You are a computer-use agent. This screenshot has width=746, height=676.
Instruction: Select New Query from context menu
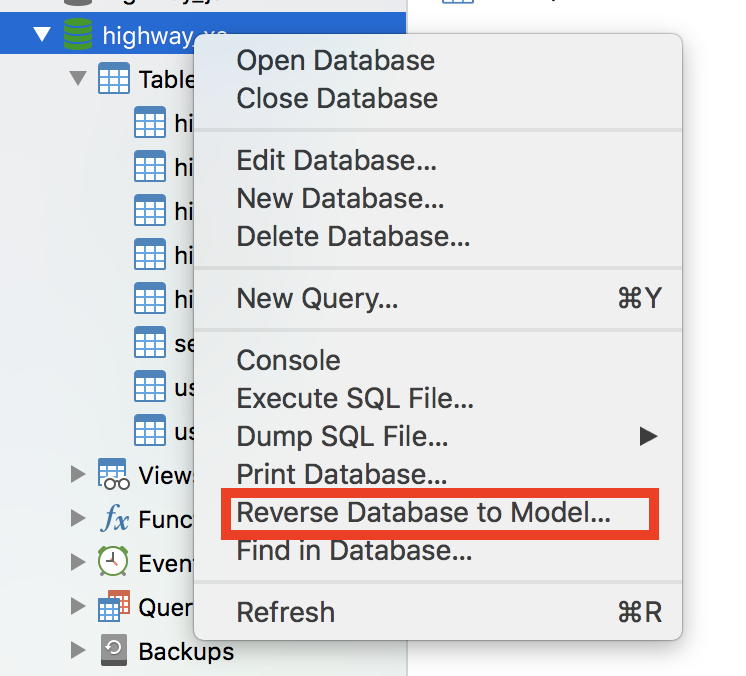pyautogui.click(x=317, y=298)
